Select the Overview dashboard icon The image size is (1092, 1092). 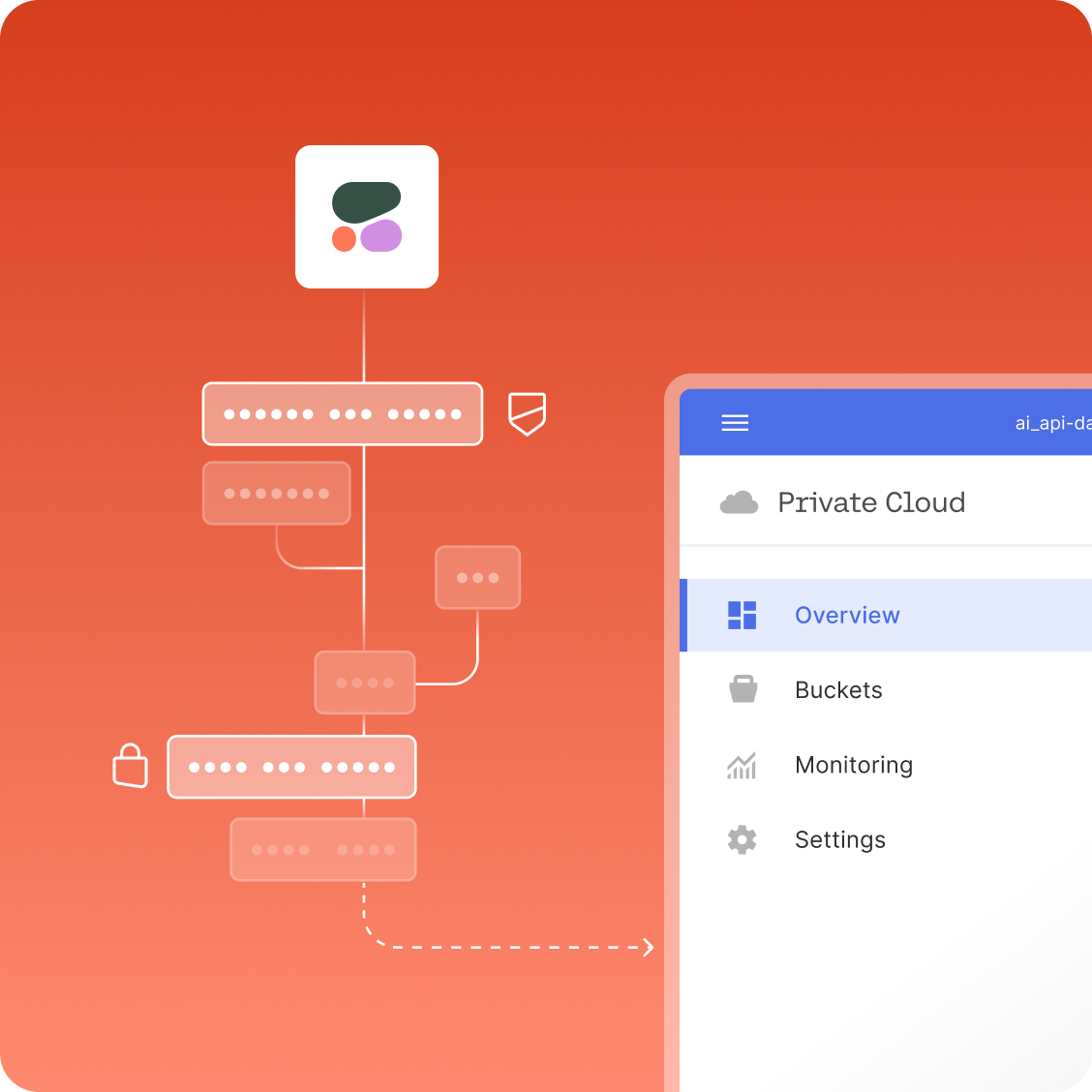(x=742, y=615)
